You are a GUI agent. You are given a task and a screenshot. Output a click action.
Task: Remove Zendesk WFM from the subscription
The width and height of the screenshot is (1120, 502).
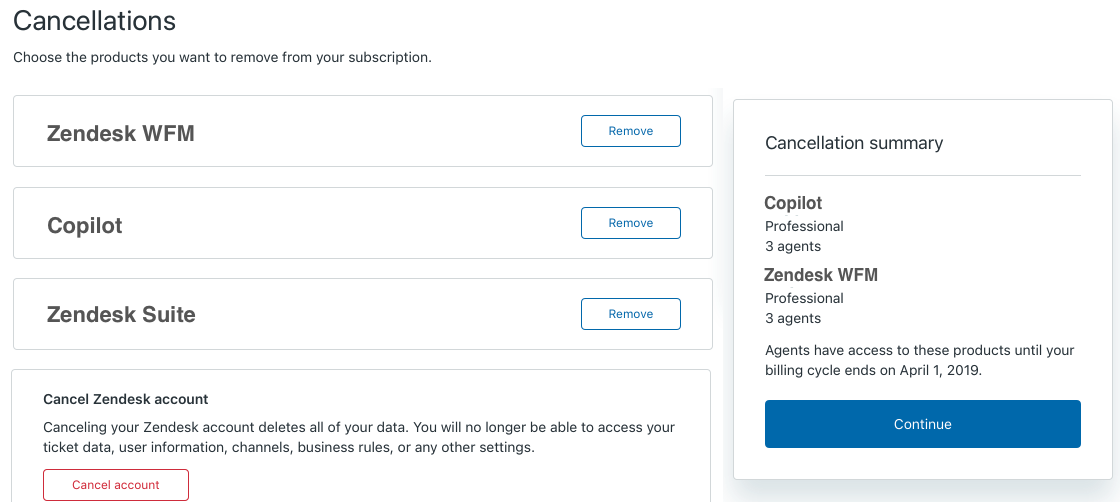pos(630,131)
